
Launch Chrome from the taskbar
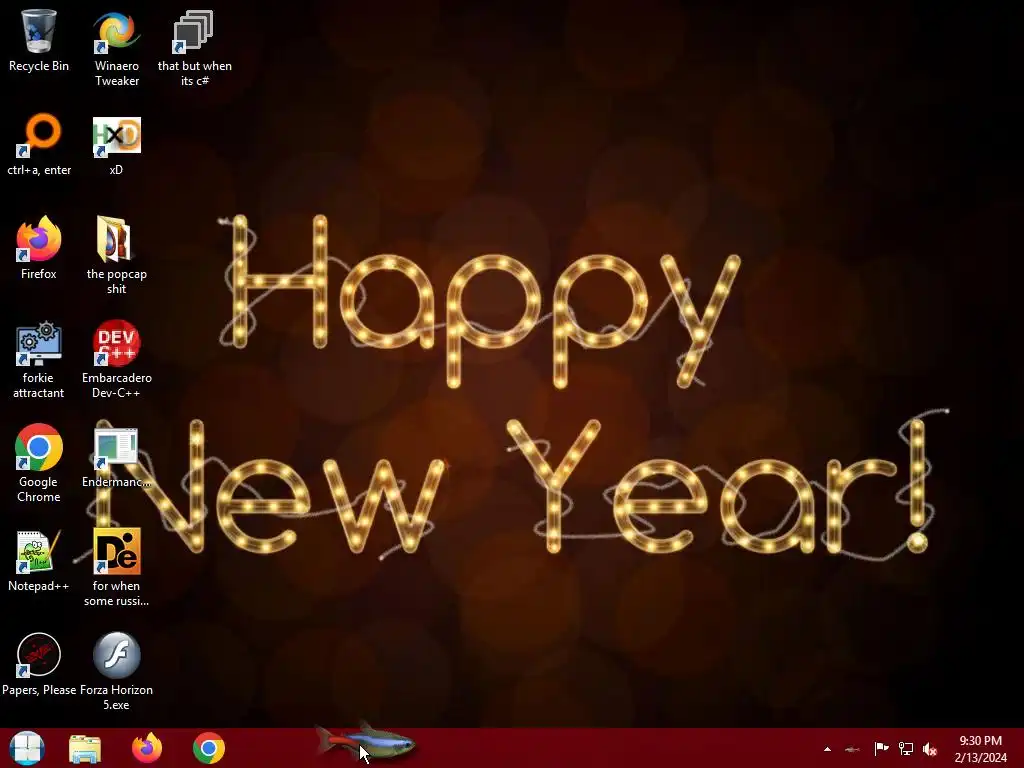pos(209,748)
